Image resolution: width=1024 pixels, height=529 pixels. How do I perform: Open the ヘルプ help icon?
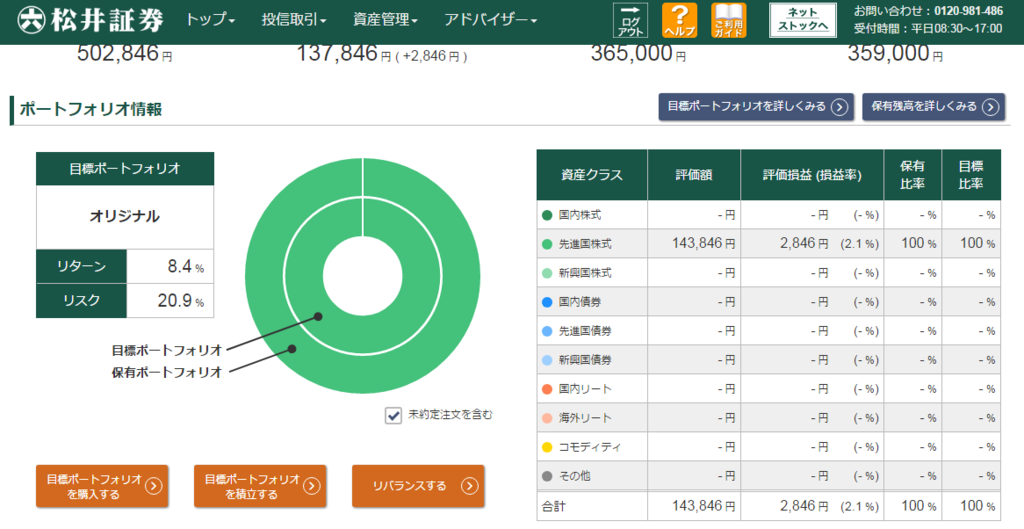[679, 20]
